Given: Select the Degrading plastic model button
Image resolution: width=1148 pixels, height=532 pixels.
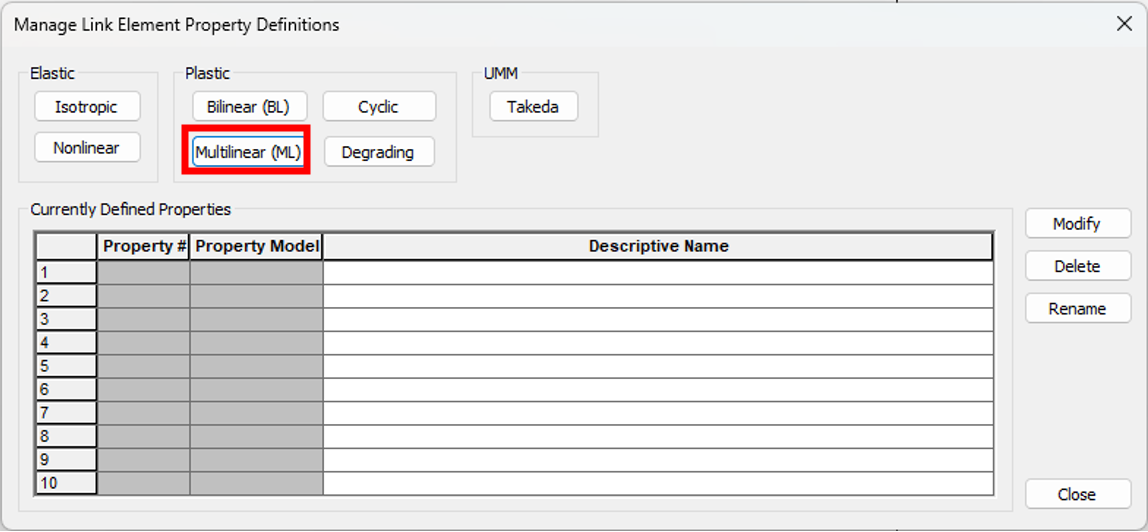Looking at the screenshot, I should pyautogui.click(x=379, y=152).
